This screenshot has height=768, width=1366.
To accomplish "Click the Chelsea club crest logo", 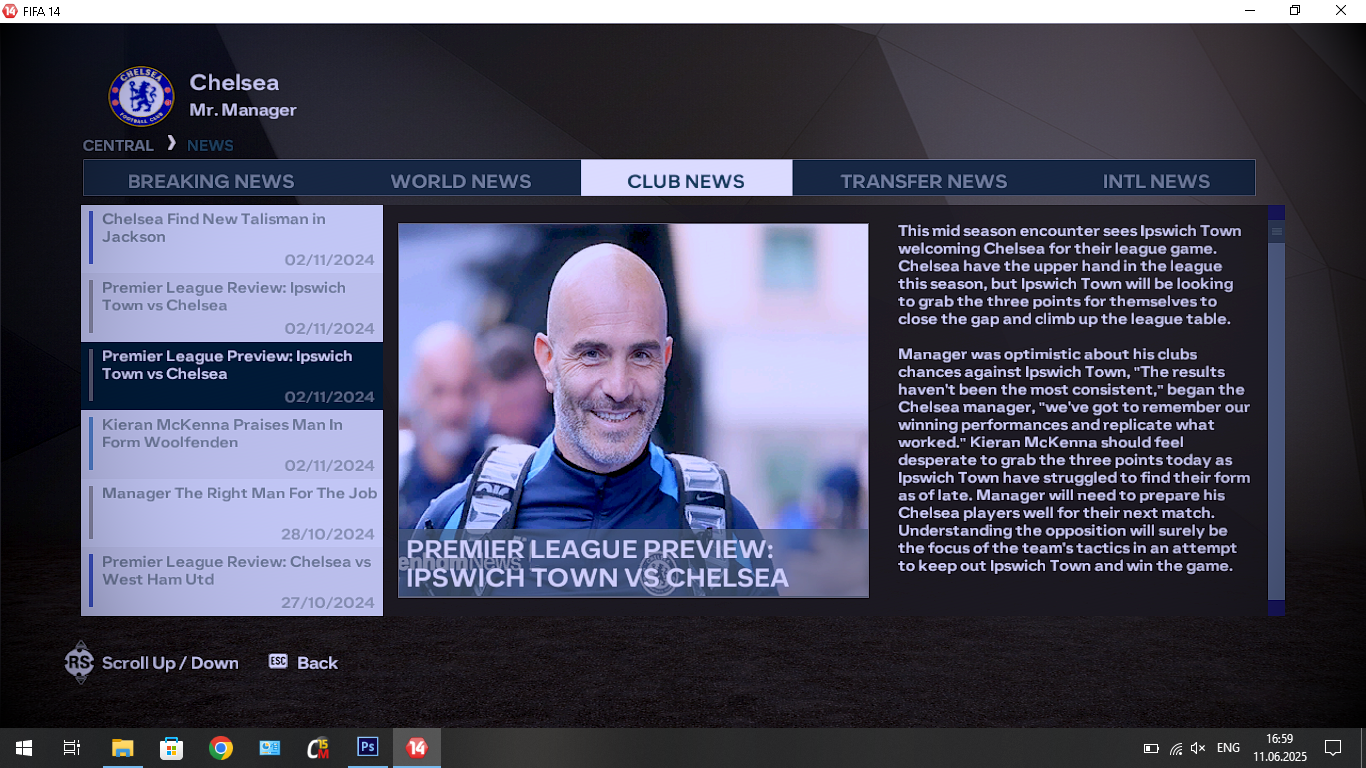I will click(x=141, y=96).
